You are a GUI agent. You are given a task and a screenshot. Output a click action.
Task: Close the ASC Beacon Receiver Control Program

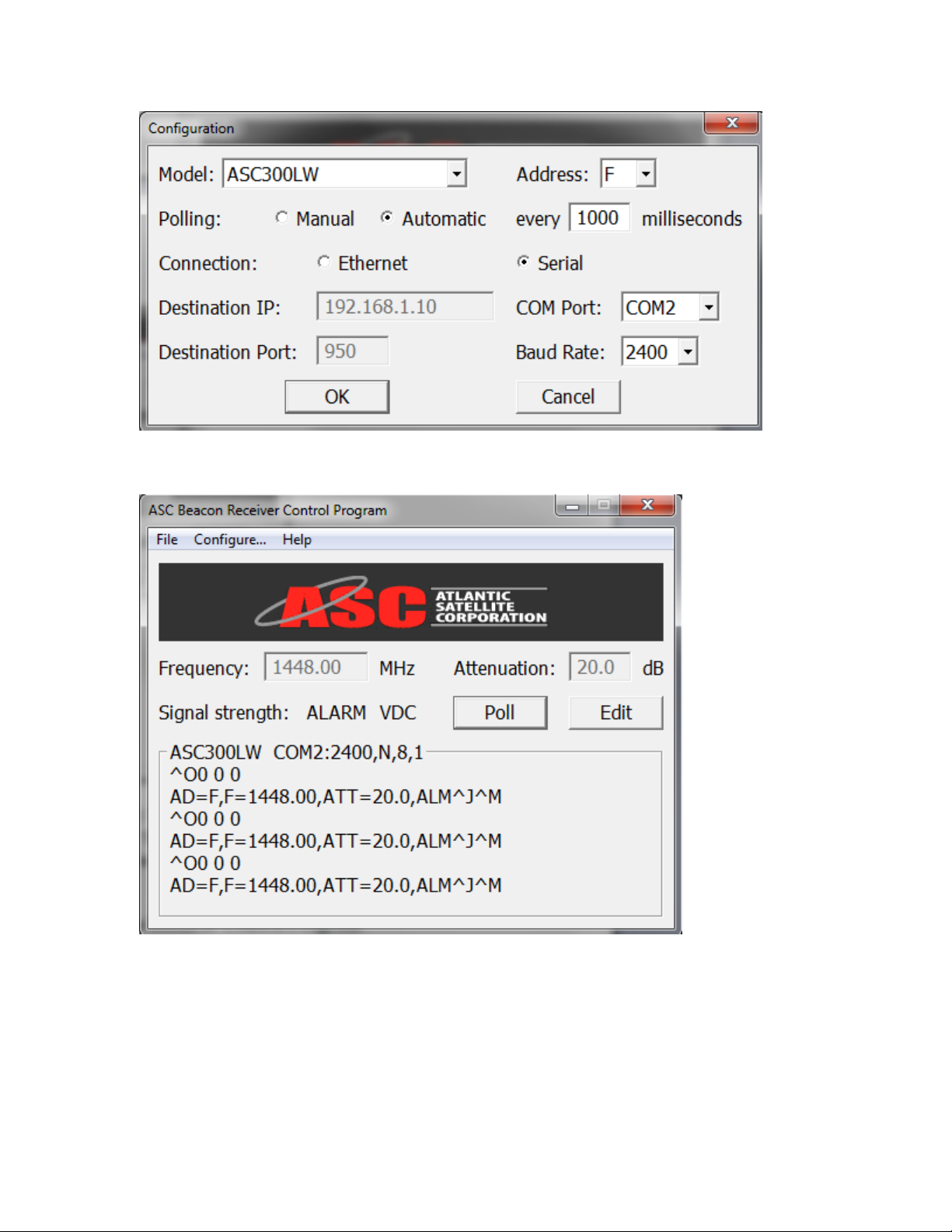(647, 505)
